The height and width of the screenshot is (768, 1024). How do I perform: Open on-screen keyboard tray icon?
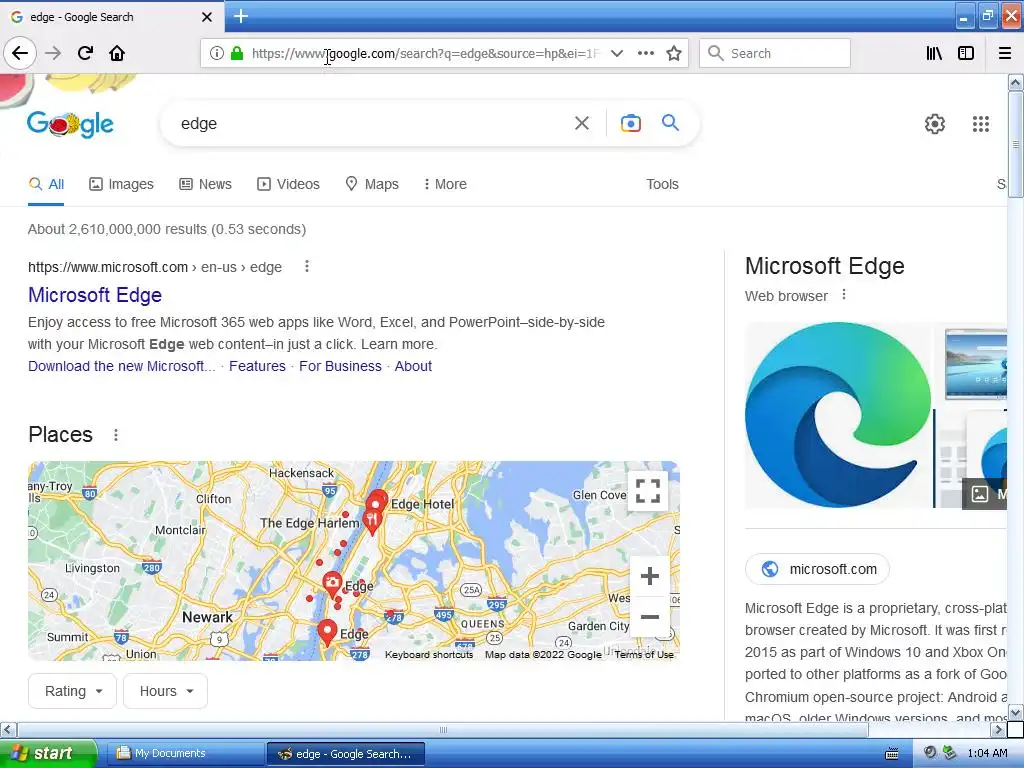(891, 754)
